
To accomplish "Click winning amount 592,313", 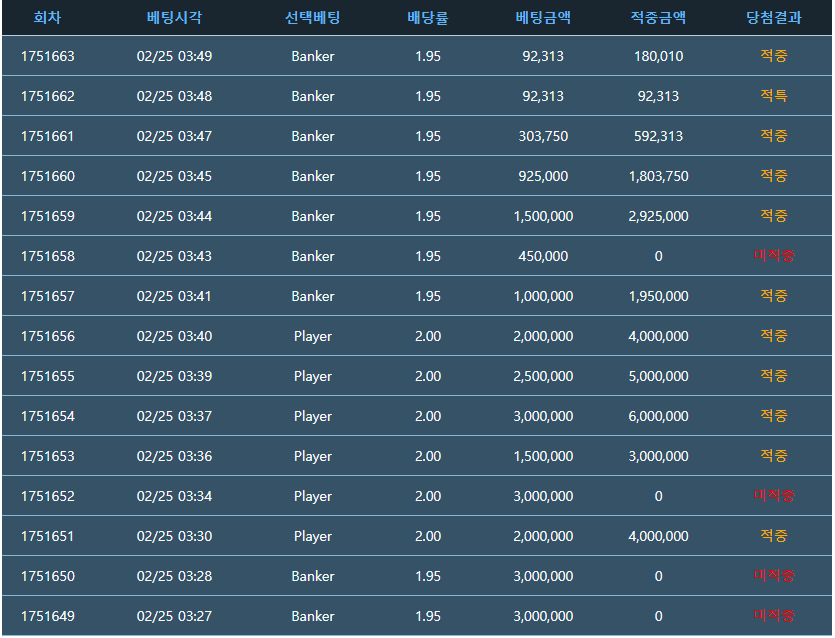I will (x=658, y=136).
